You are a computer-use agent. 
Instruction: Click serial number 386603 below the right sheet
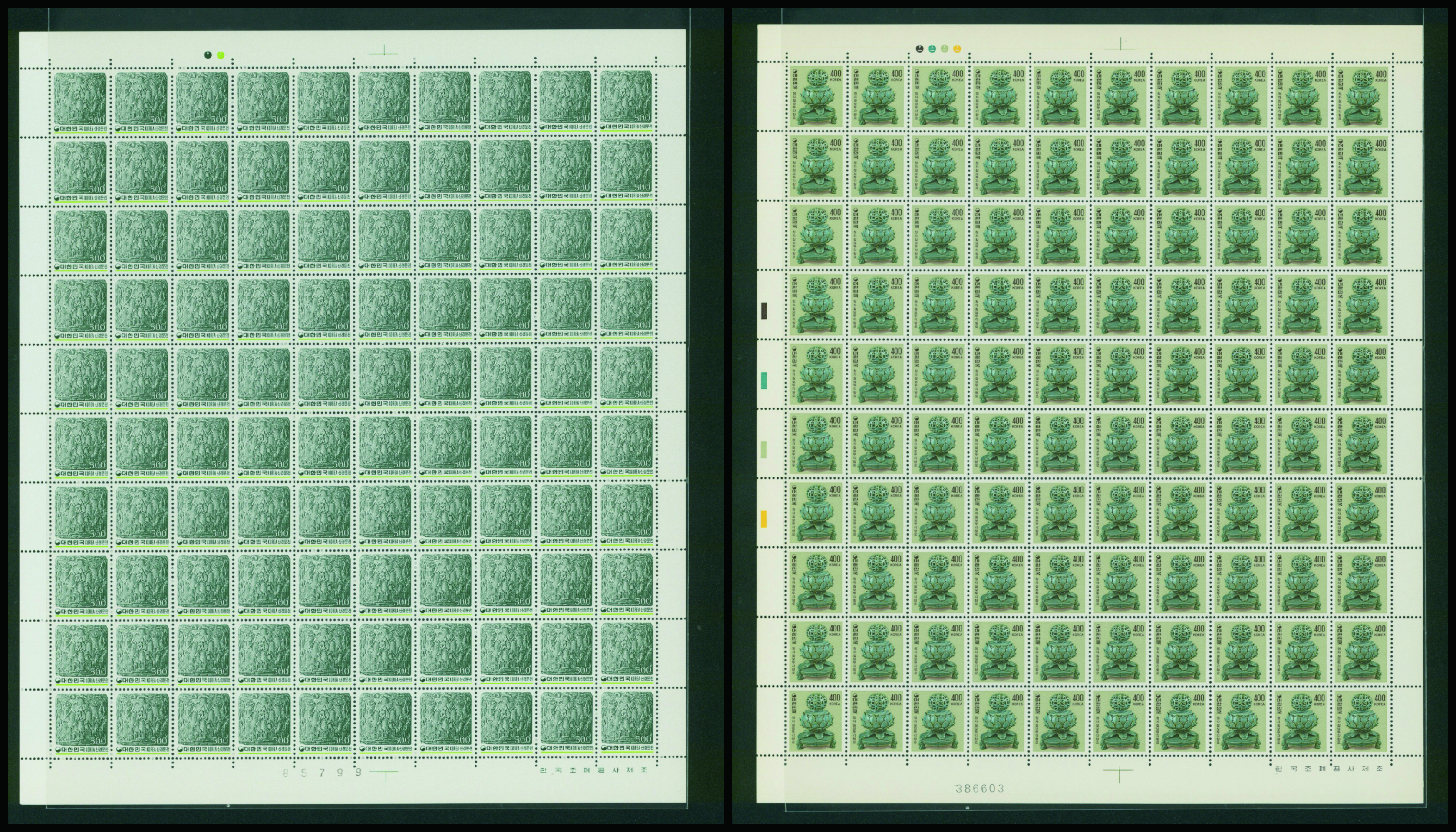[x=980, y=789]
